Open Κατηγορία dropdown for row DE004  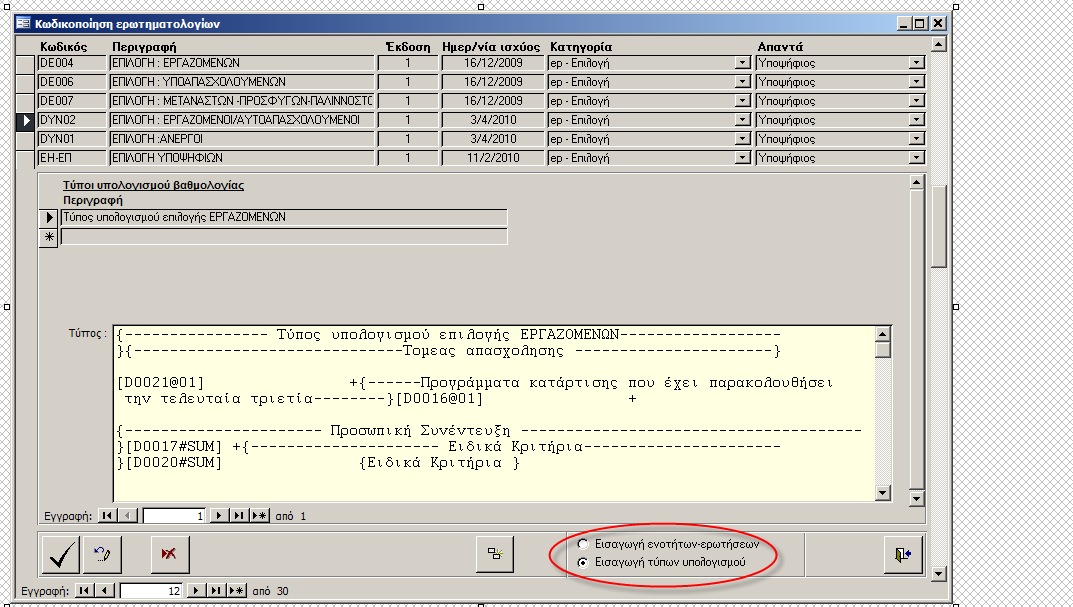(x=742, y=63)
